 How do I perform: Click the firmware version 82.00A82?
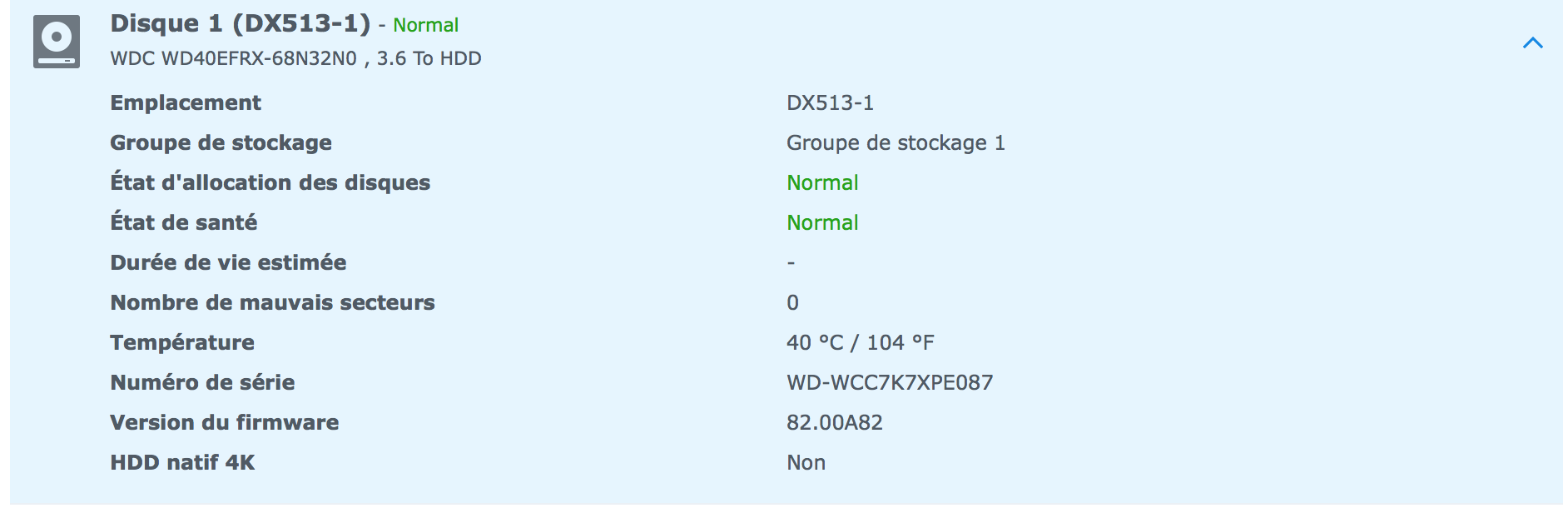[x=835, y=422]
